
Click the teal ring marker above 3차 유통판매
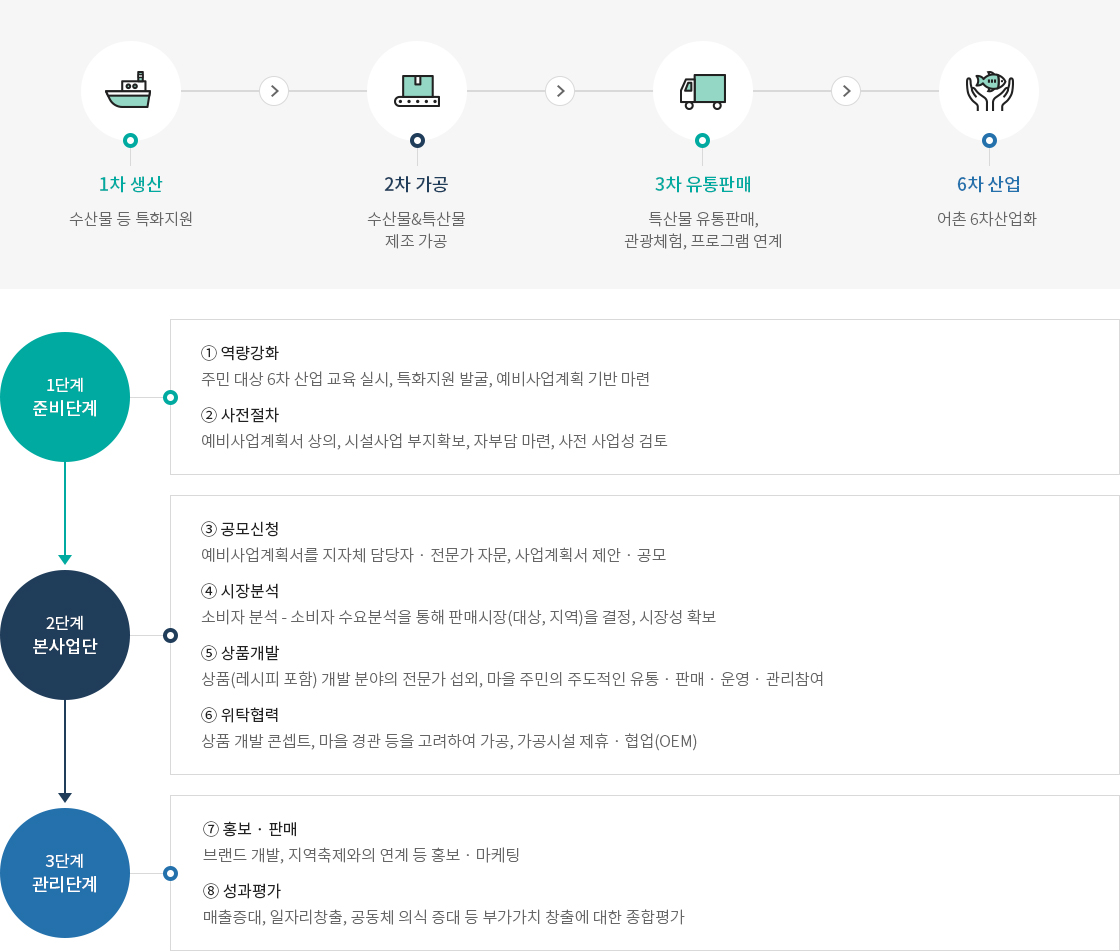[x=703, y=140]
